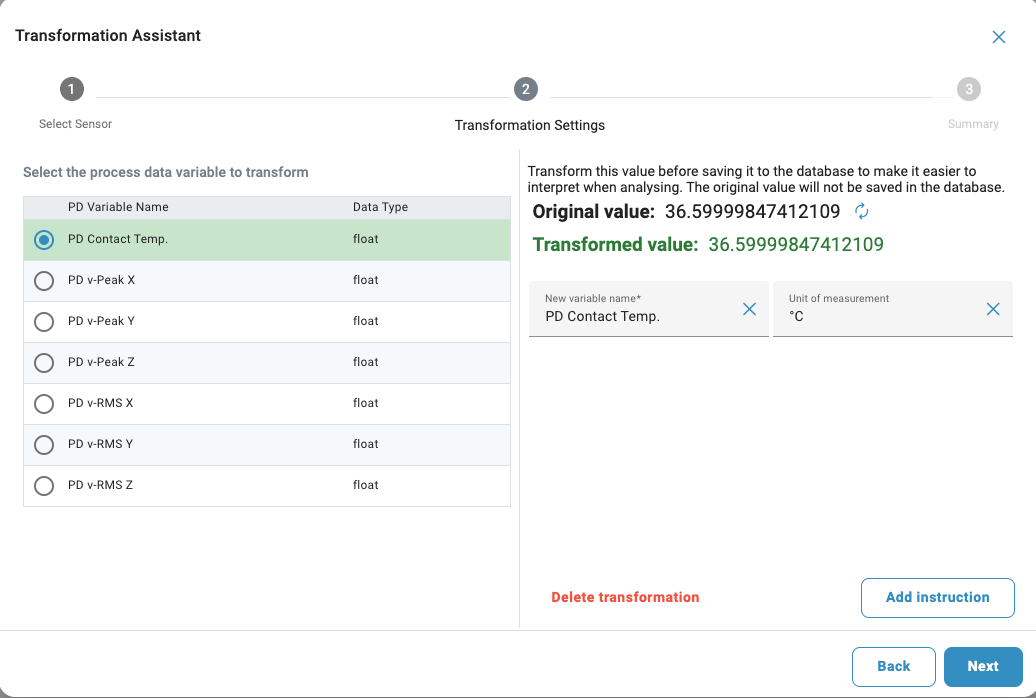1036x698 pixels.
Task: Go to step 1 Select Sensor
Action: pyautogui.click(x=71, y=90)
